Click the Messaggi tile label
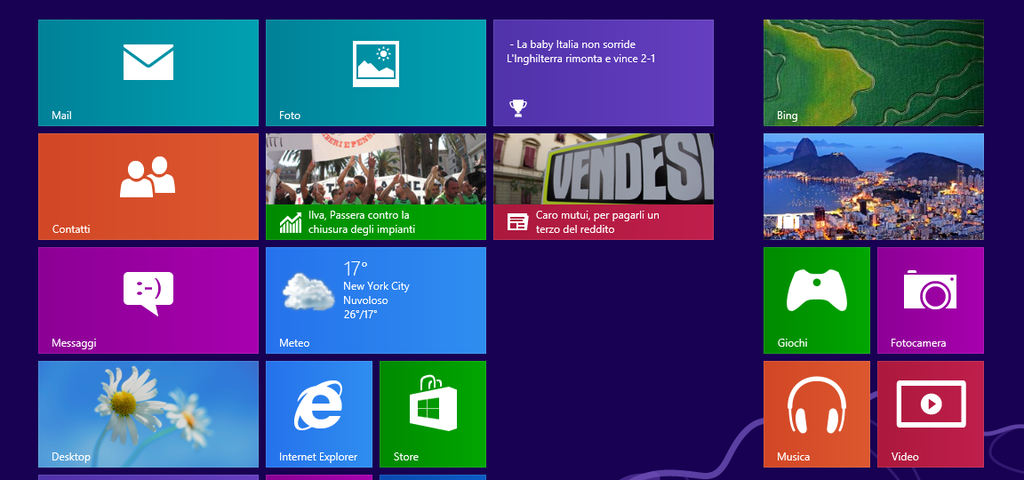 (74, 343)
